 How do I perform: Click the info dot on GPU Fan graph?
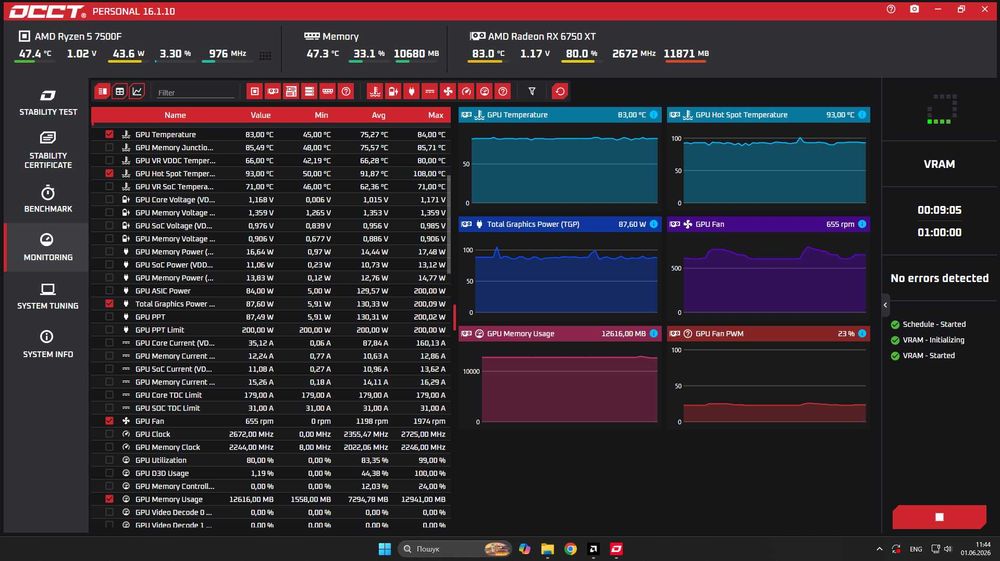[862, 224]
